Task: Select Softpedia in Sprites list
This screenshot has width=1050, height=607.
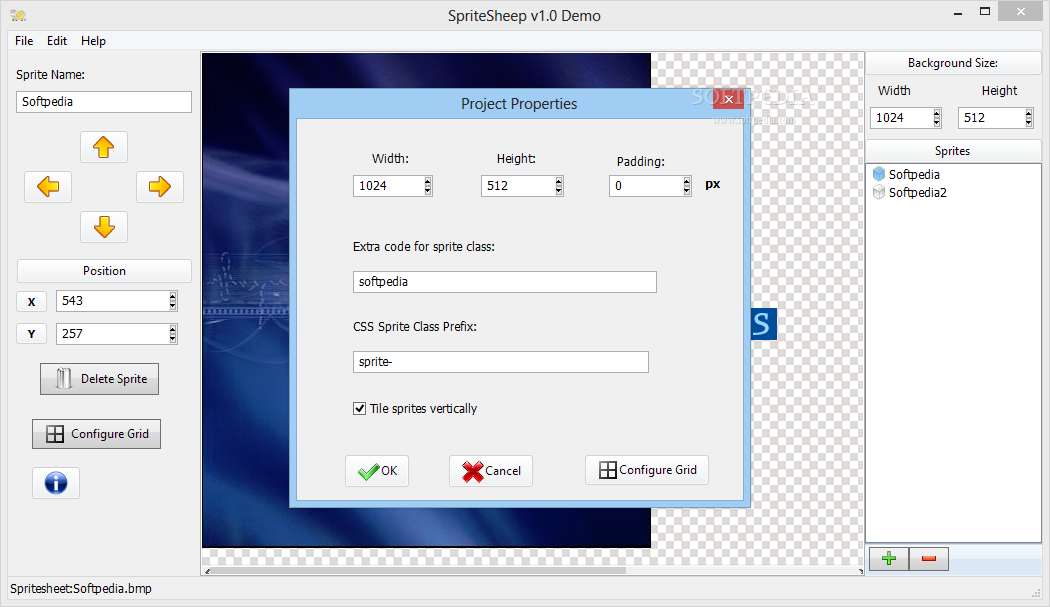Action: pyautogui.click(x=914, y=174)
